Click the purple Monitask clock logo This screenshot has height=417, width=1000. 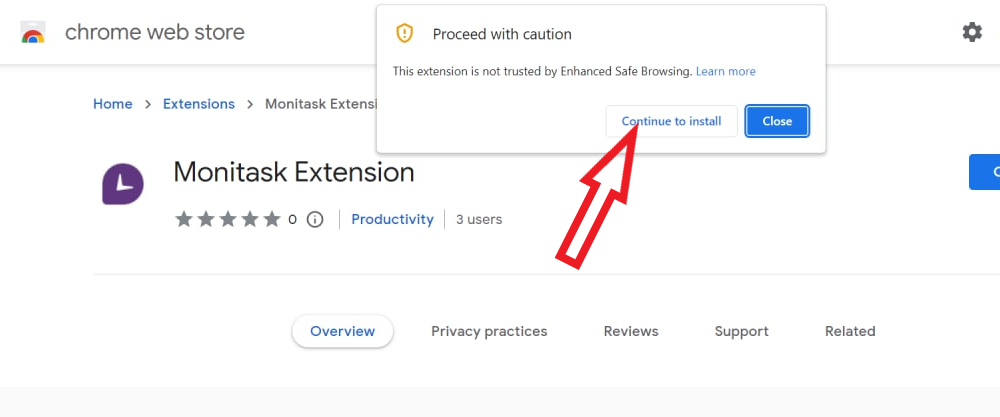point(123,184)
